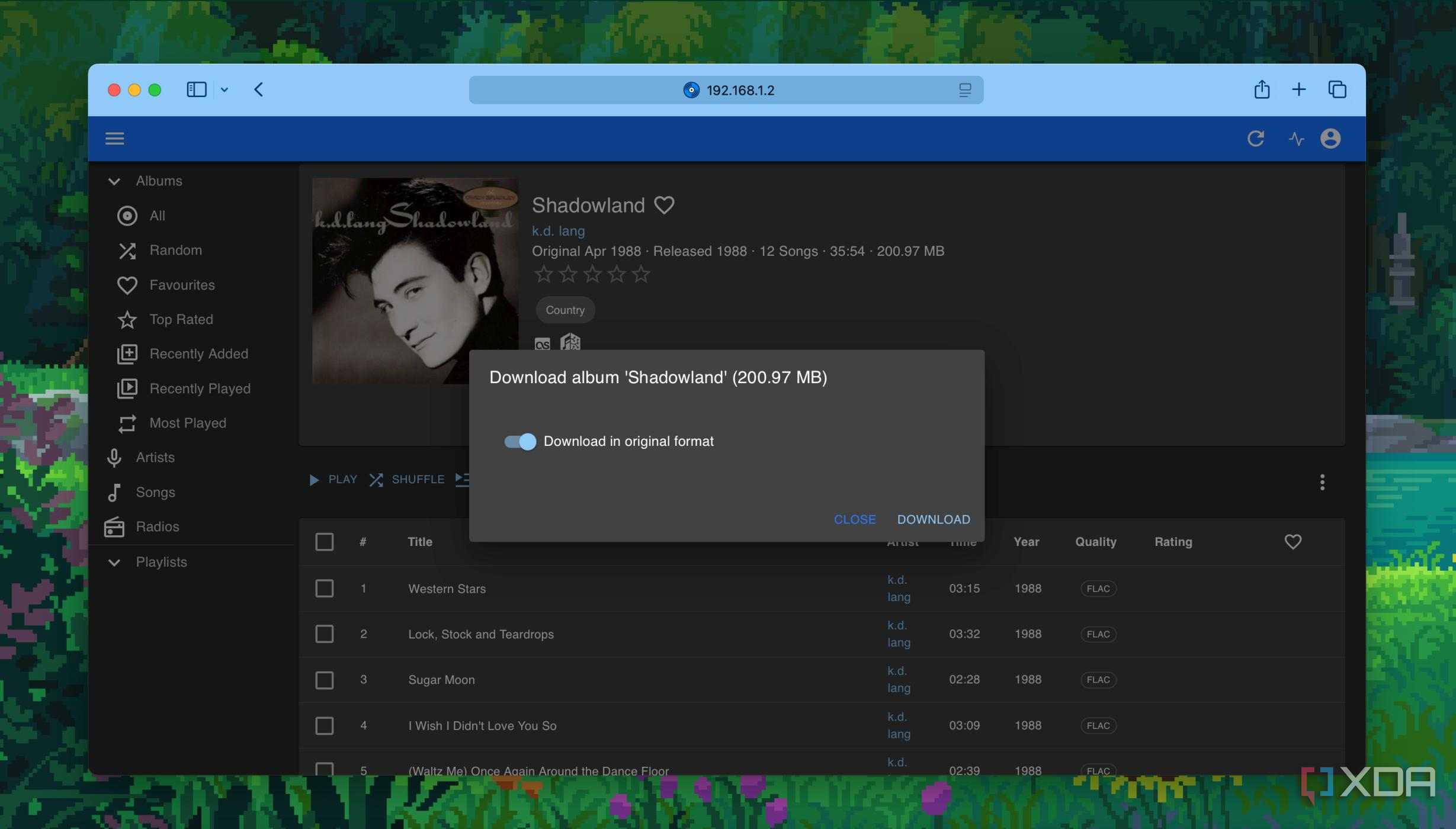Click the Safari share icon
1456x829 pixels.
point(1262,89)
